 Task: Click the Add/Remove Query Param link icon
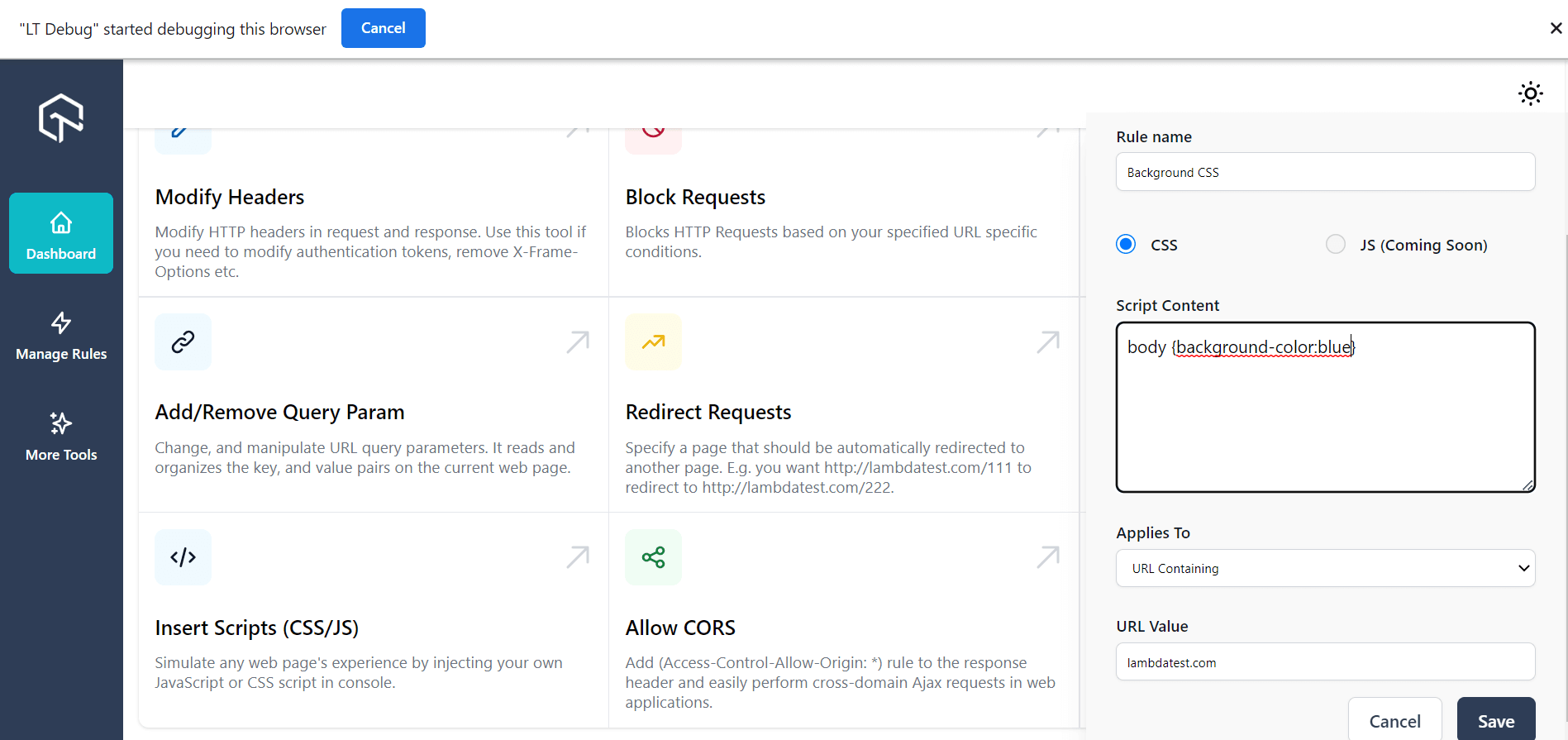click(x=183, y=341)
